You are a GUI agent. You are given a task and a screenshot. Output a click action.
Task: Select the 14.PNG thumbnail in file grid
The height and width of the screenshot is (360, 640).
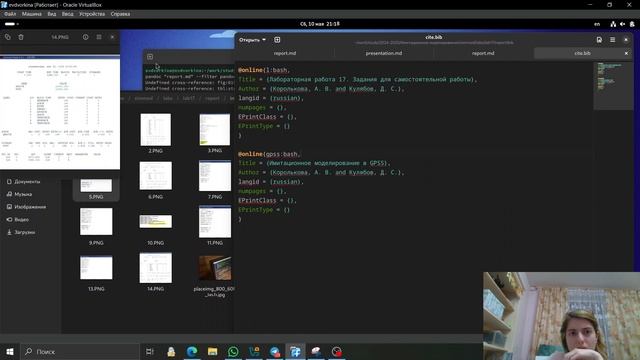156,268
